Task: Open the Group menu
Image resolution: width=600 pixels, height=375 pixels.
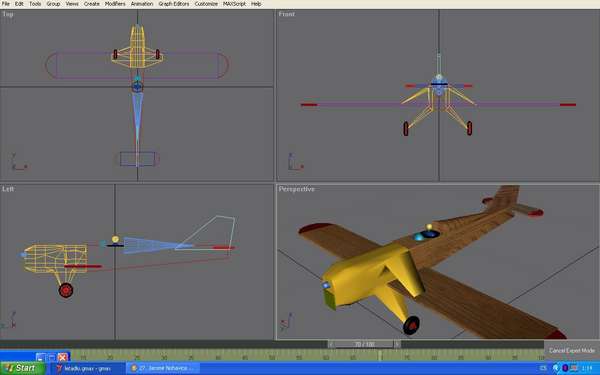Action: (x=53, y=4)
